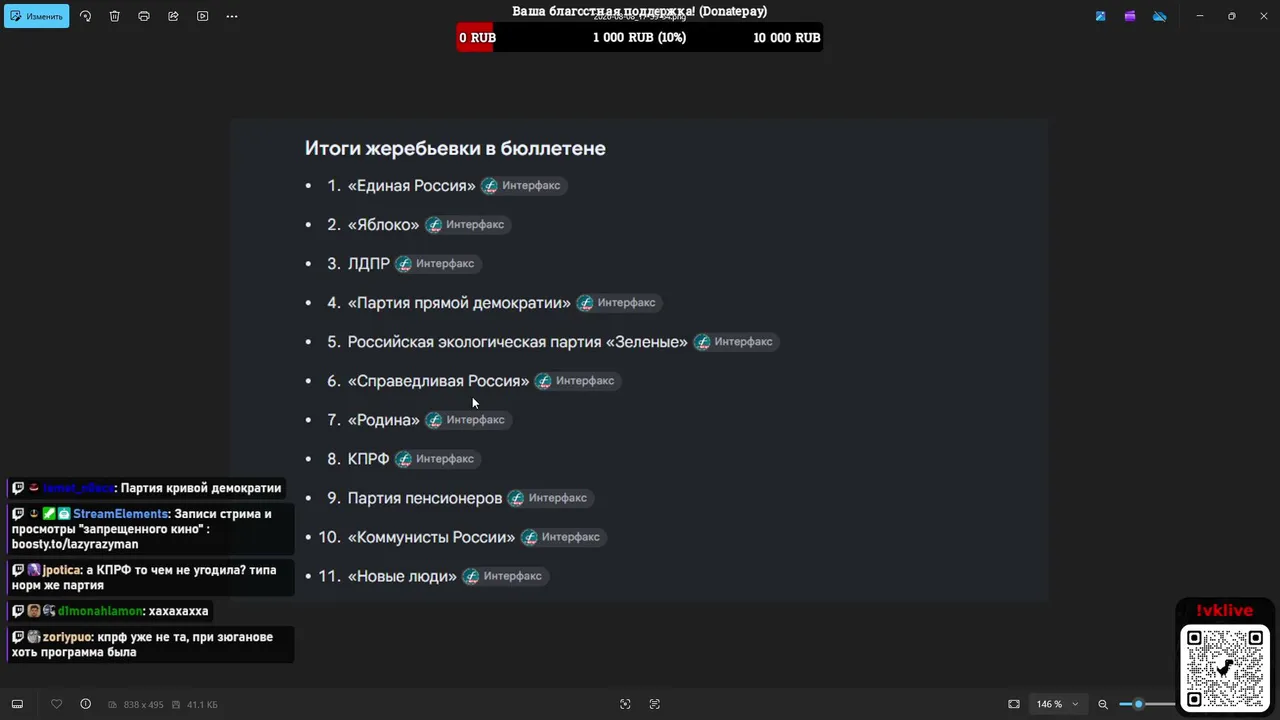Print the image via the printer icon
This screenshot has width=1280, height=720.
[x=144, y=16]
